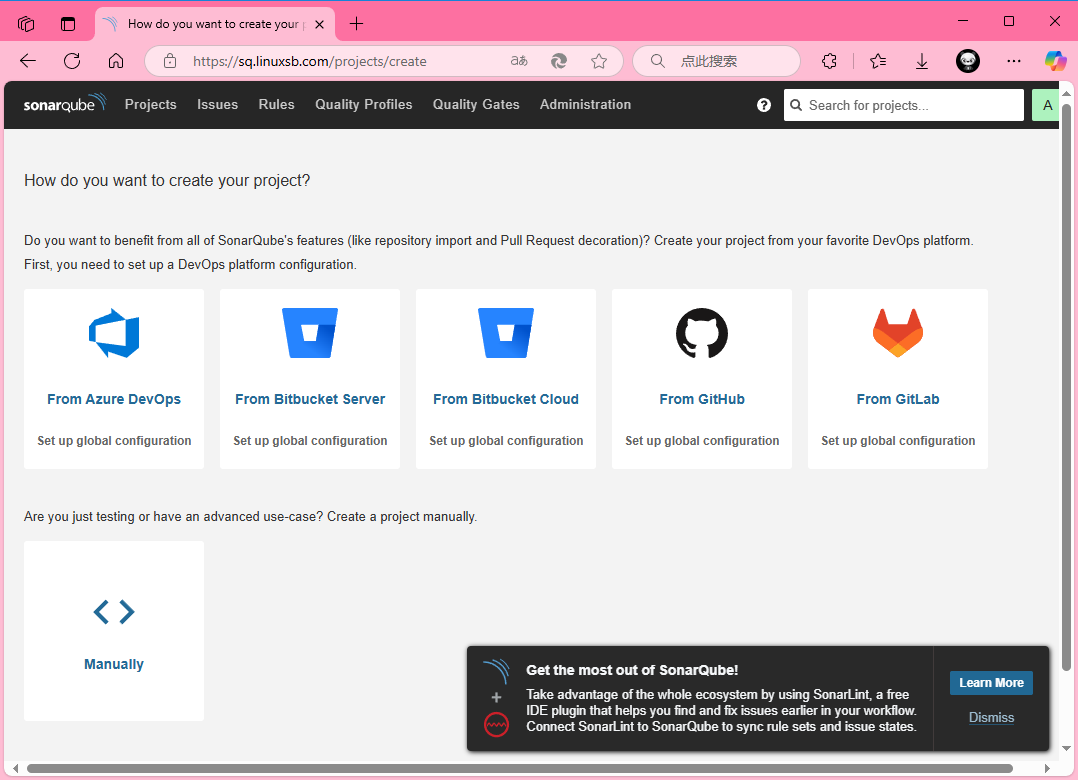Set up global configuration for Bitbucket Cloud
Viewport: 1078px width, 780px height.
pos(506,441)
